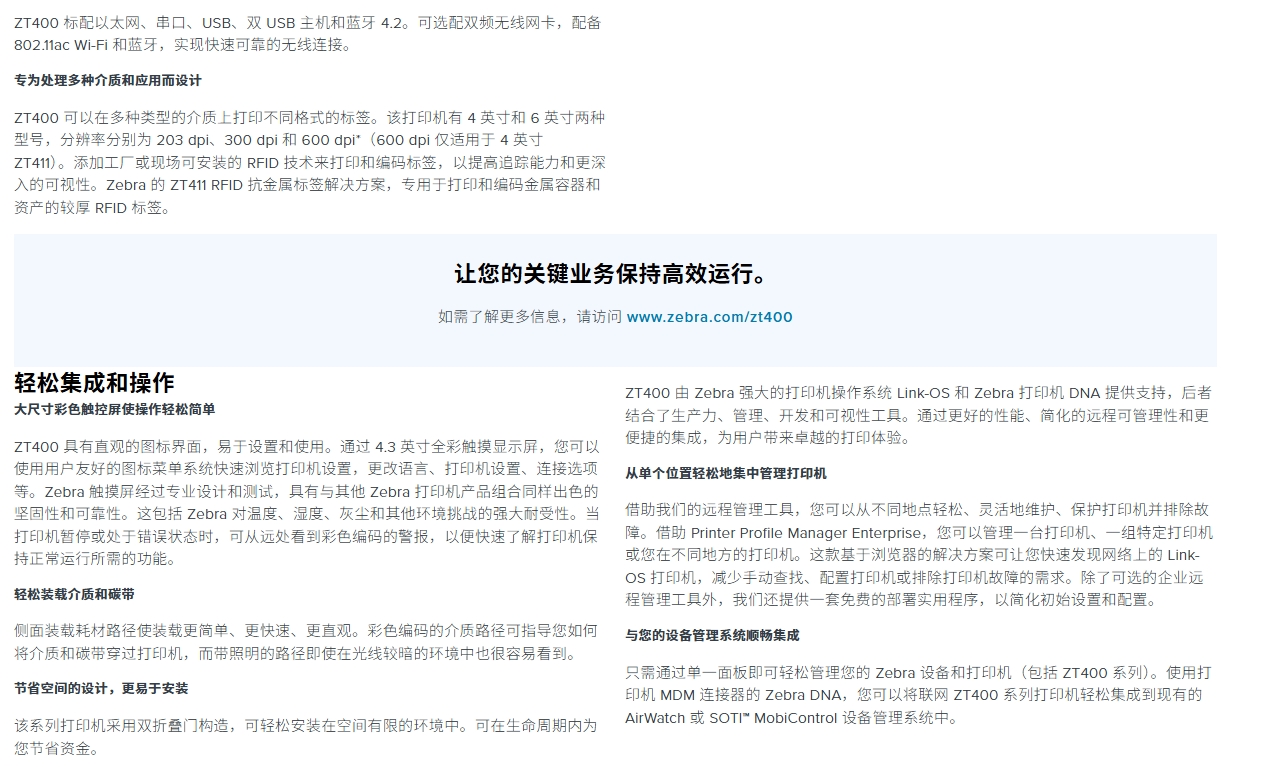Click the subheading 从单个位置轻松地集中管理打印机
Image resolution: width=1261 pixels, height=767 pixels.
tap(726, 474)
